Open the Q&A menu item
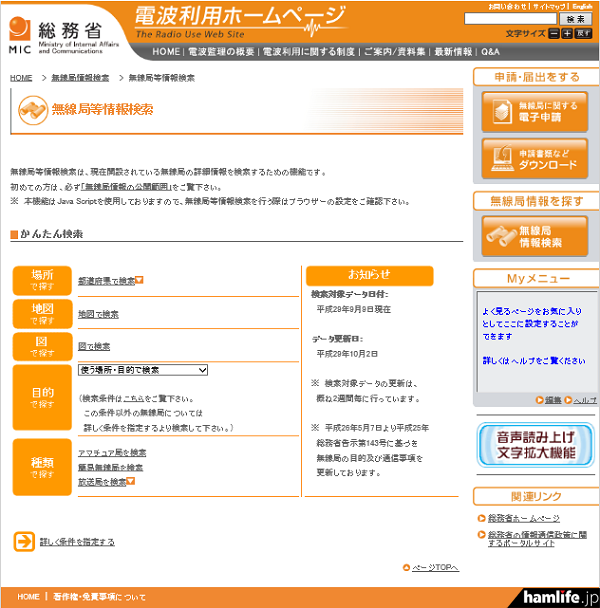600x608 pixels. pyautogui.click(x=490, y=51)
